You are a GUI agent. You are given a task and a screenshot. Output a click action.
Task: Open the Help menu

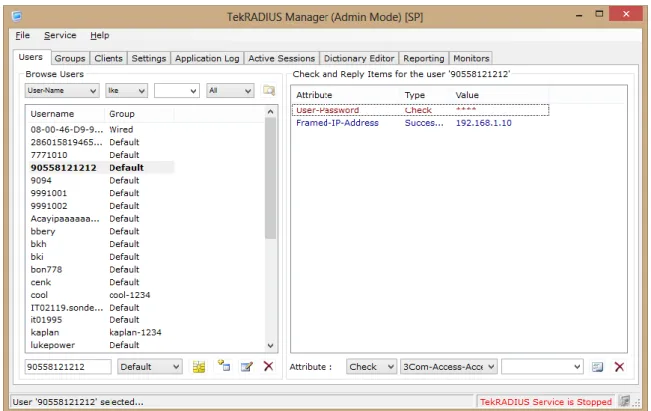[100, 35]
